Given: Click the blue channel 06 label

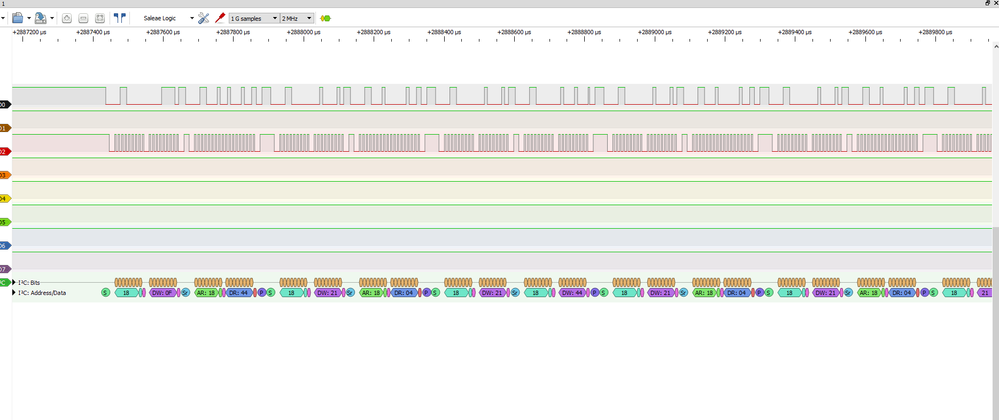Looking at the screenshot, I should coord(5,245).
